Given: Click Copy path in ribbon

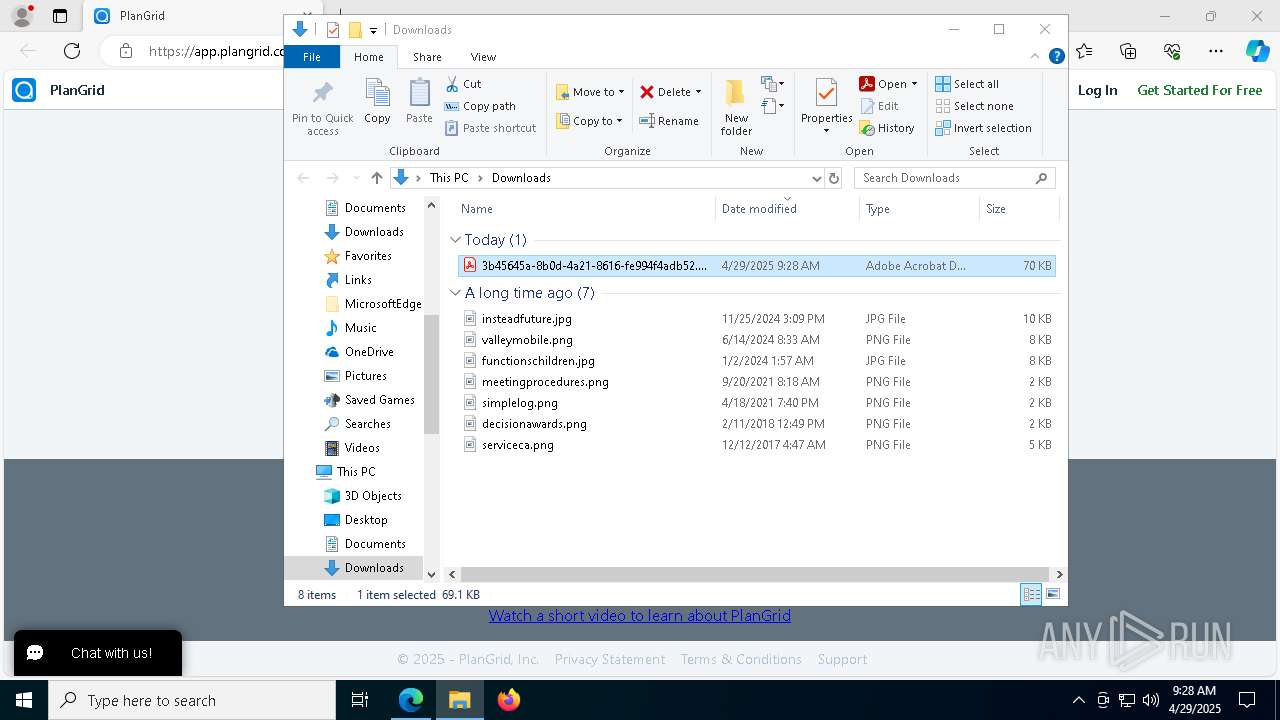Looking at the screenshot, I should click(480, 106).
